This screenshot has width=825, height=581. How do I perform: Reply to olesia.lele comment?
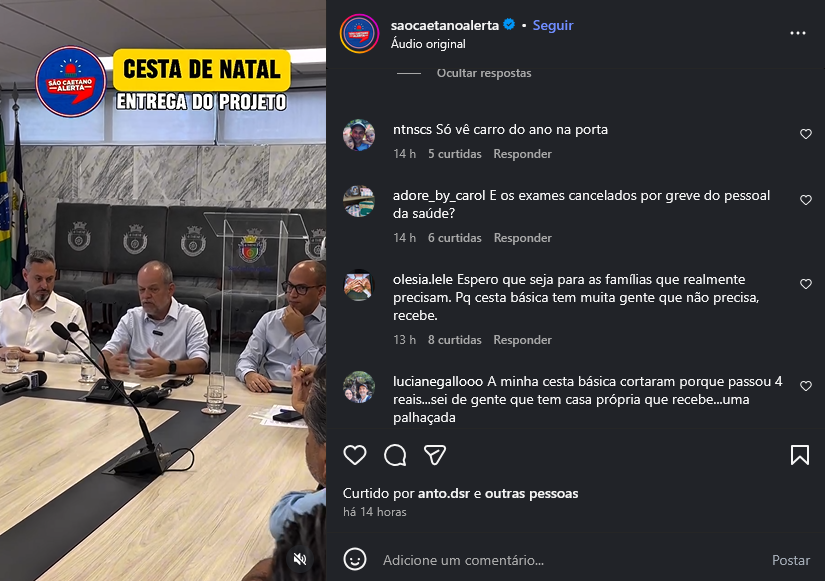point(522,340)
